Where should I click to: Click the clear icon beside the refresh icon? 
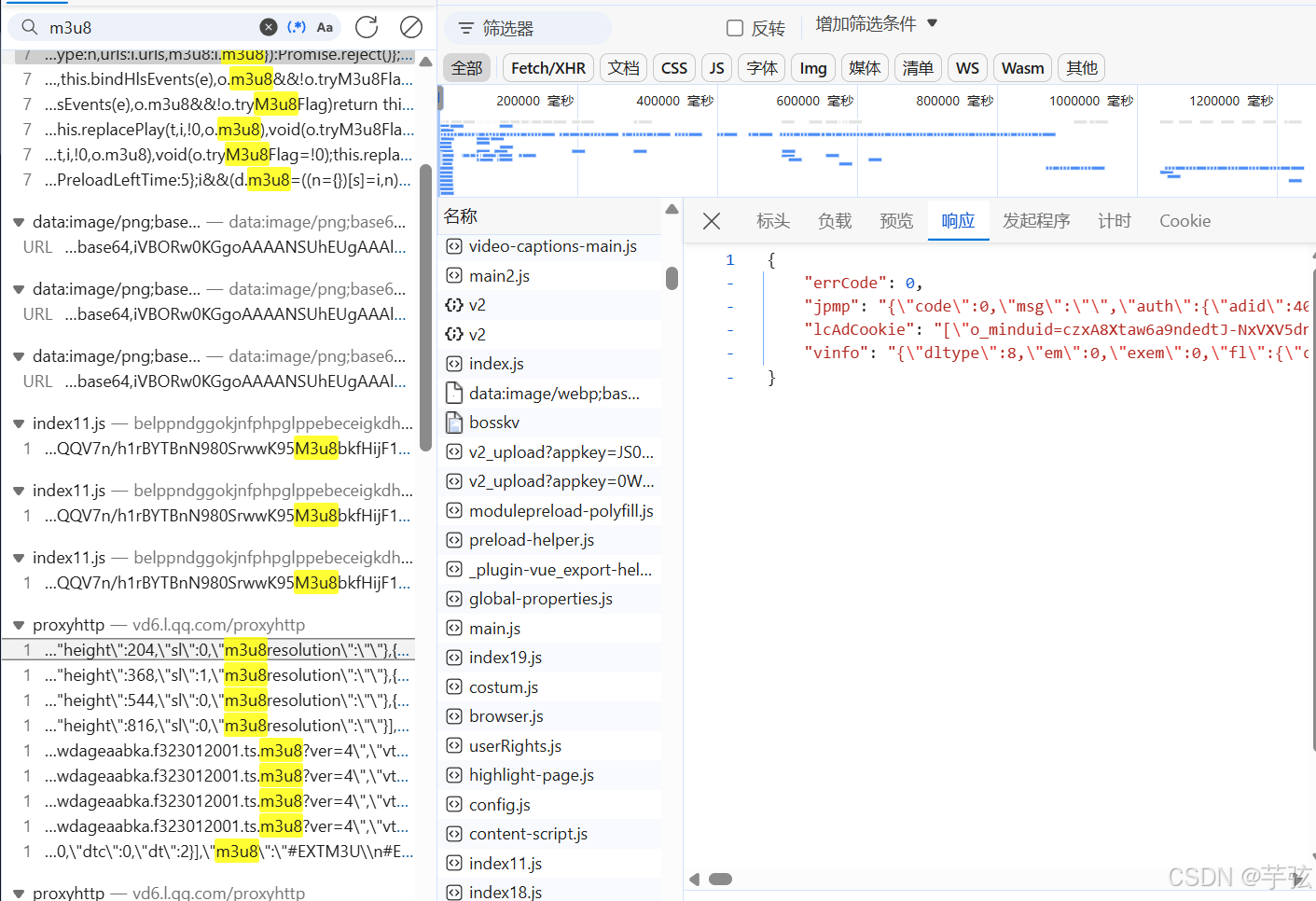coord(410,27)
